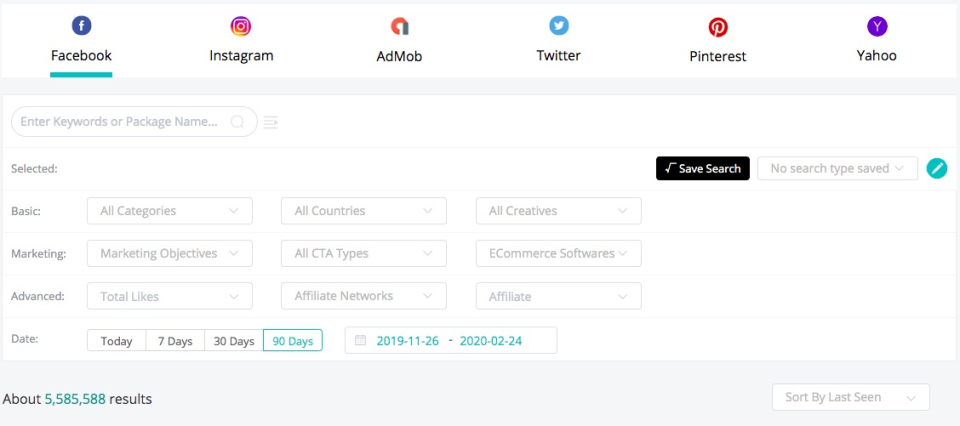
Task: Select the 30 Days date filter
Action: pyautogui.click(x=234, y=341)
